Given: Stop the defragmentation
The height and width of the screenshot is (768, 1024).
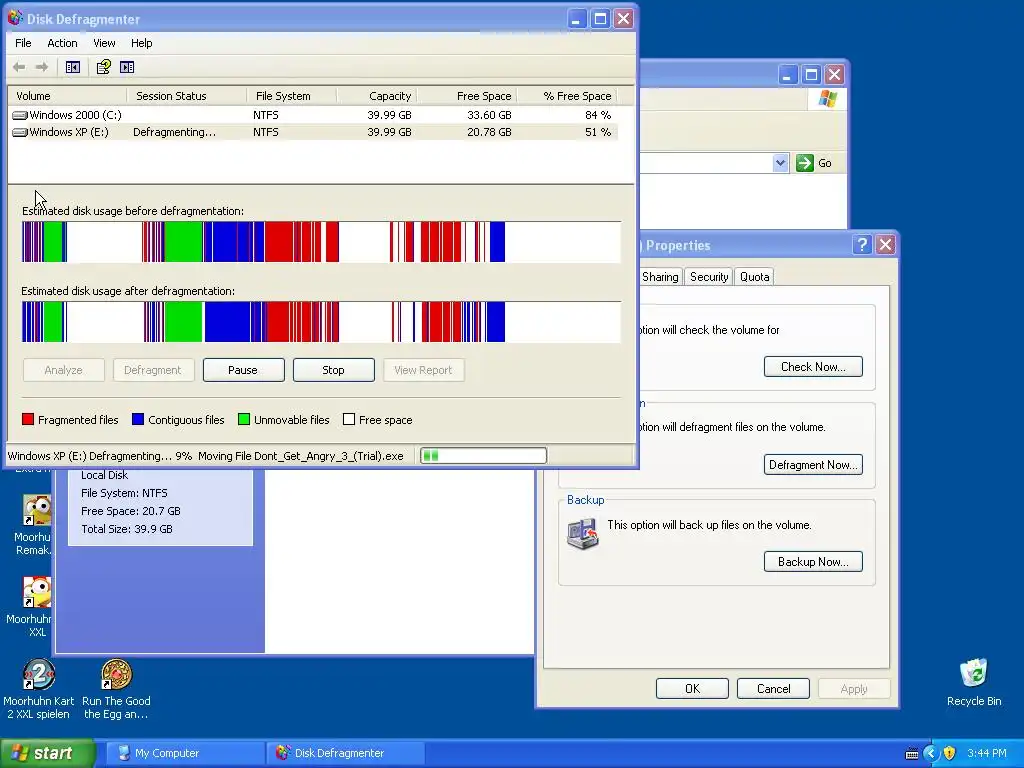Looking at the screenshot, I should tap(333, 370).
